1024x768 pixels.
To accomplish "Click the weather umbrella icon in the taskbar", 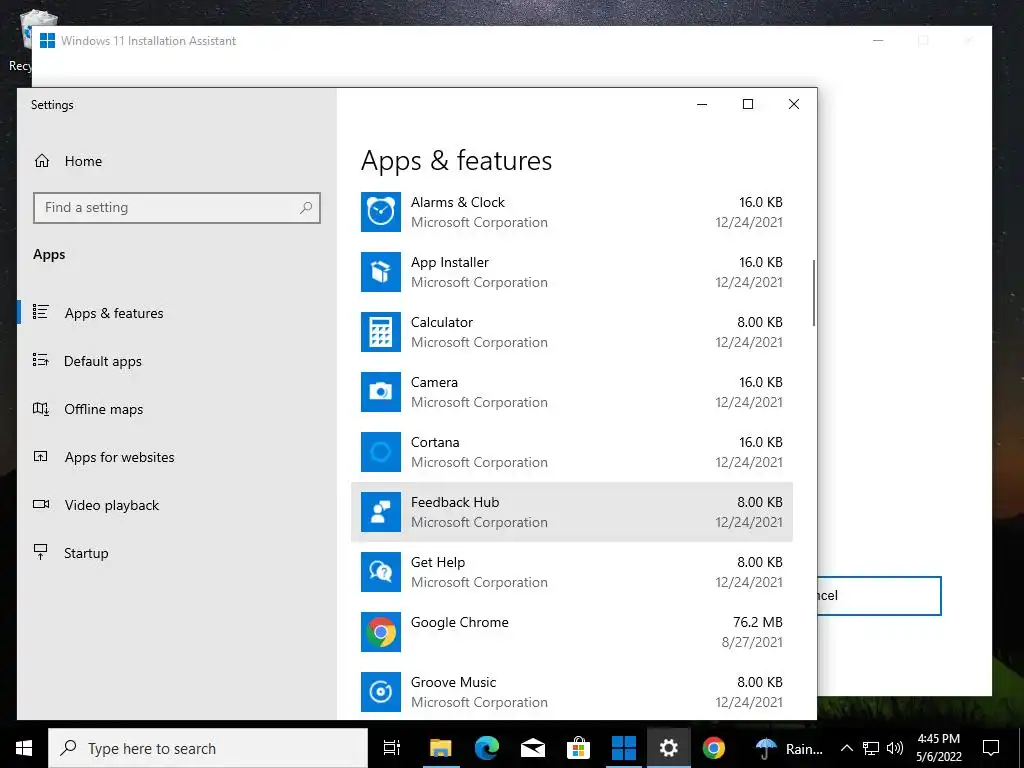I will (766, 748).
